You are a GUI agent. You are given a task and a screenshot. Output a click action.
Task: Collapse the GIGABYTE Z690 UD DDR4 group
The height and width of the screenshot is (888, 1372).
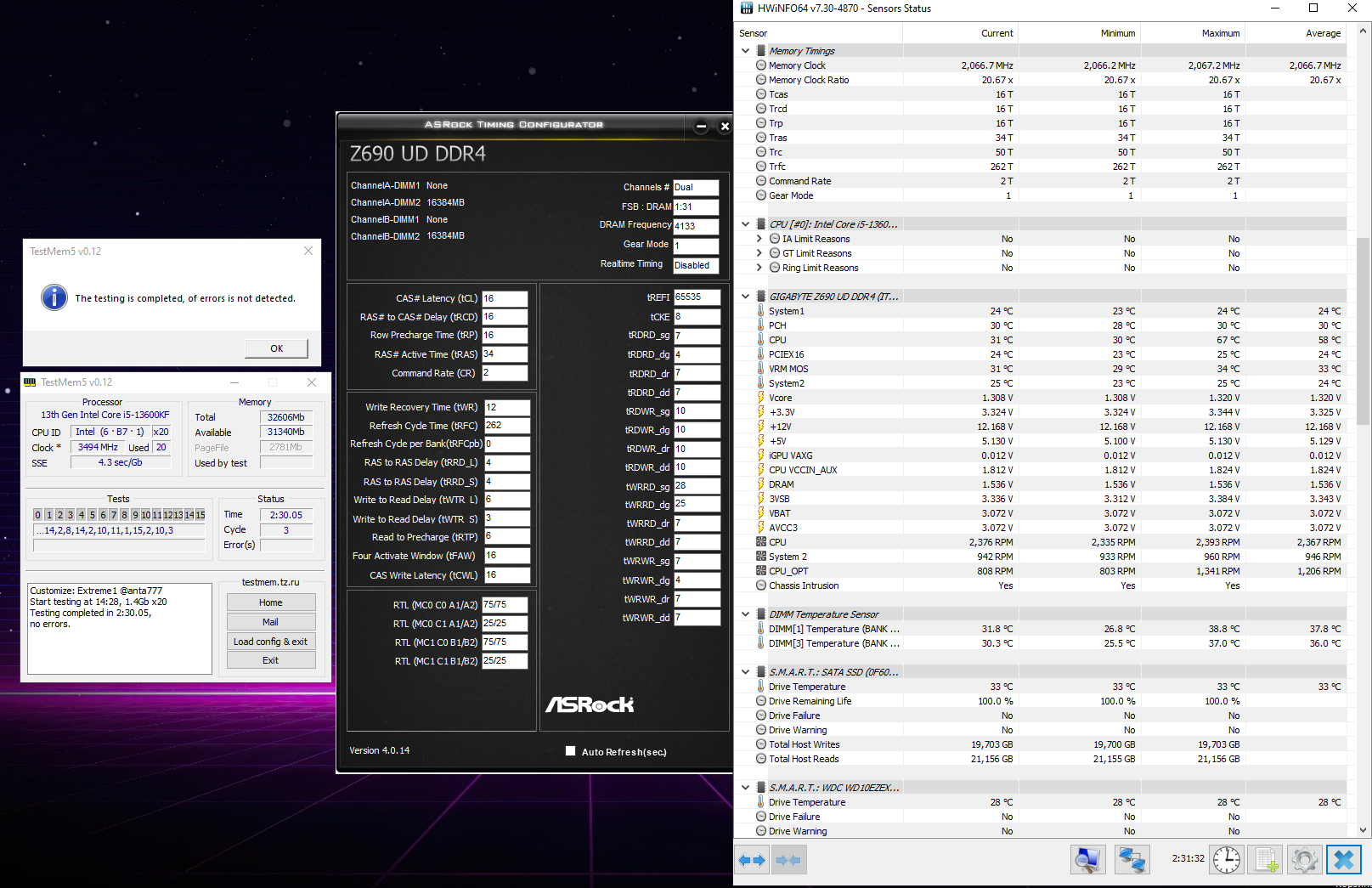[x=746, y=297]
